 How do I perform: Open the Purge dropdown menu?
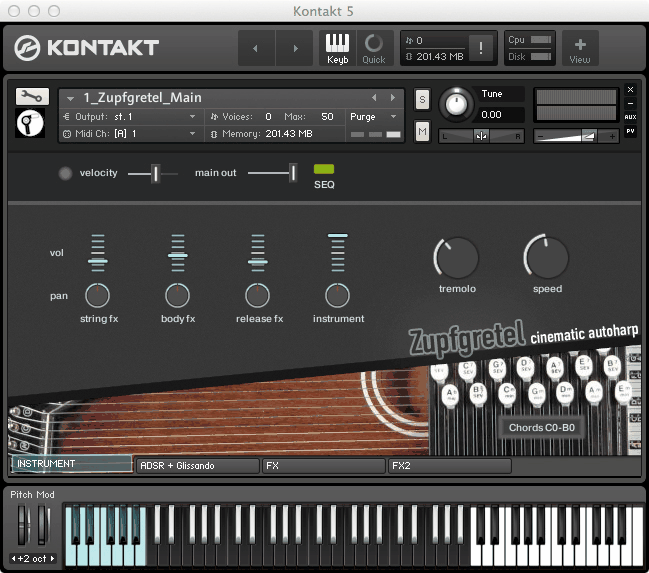pyautogui.click(x=373, y=117)
